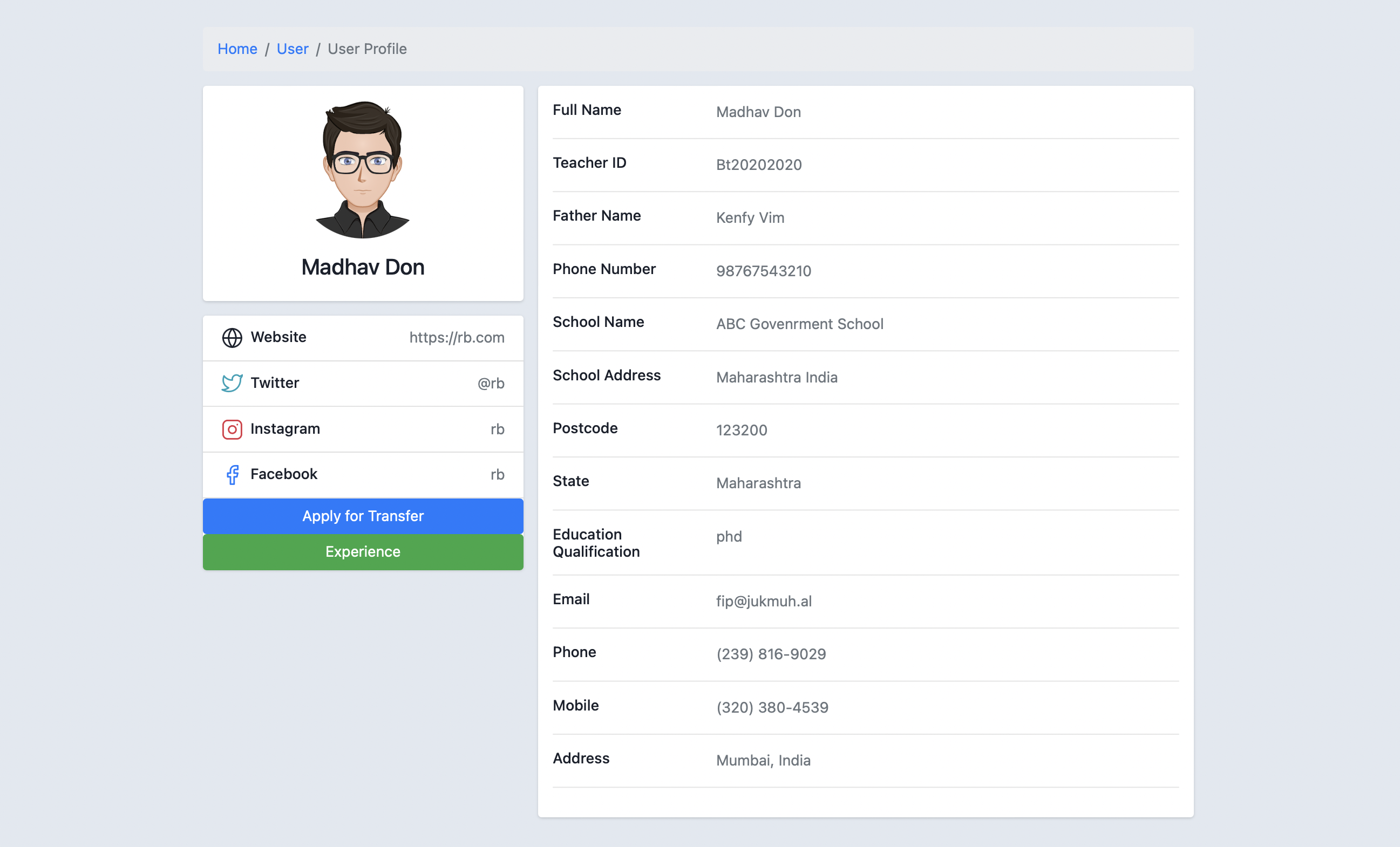Click the Instagram camera icon
The height and width of the screenshot is (847, 1400).
232,429
